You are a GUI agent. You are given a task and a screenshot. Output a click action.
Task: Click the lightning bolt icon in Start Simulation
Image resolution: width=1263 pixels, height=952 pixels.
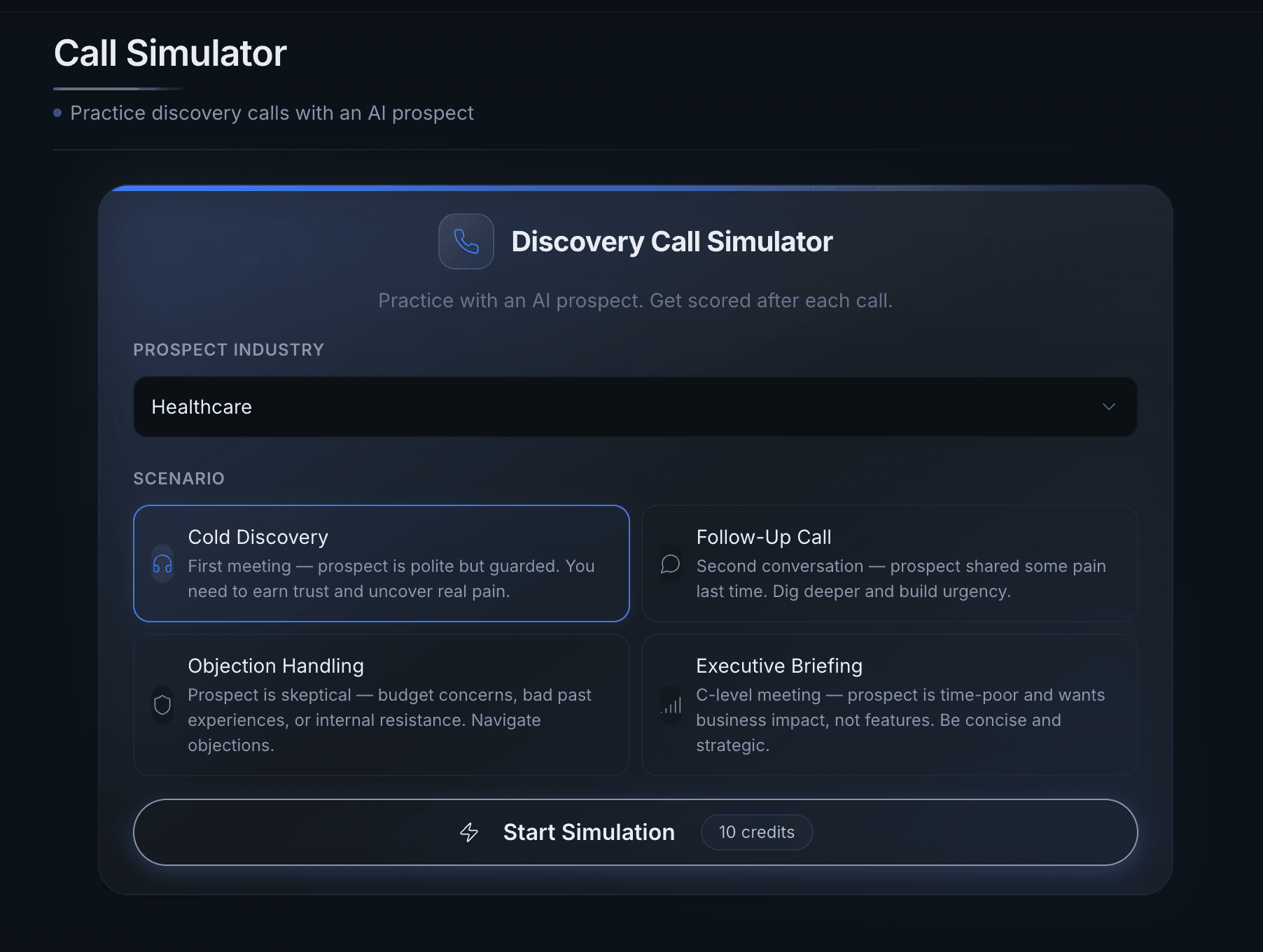coord(468,832)
